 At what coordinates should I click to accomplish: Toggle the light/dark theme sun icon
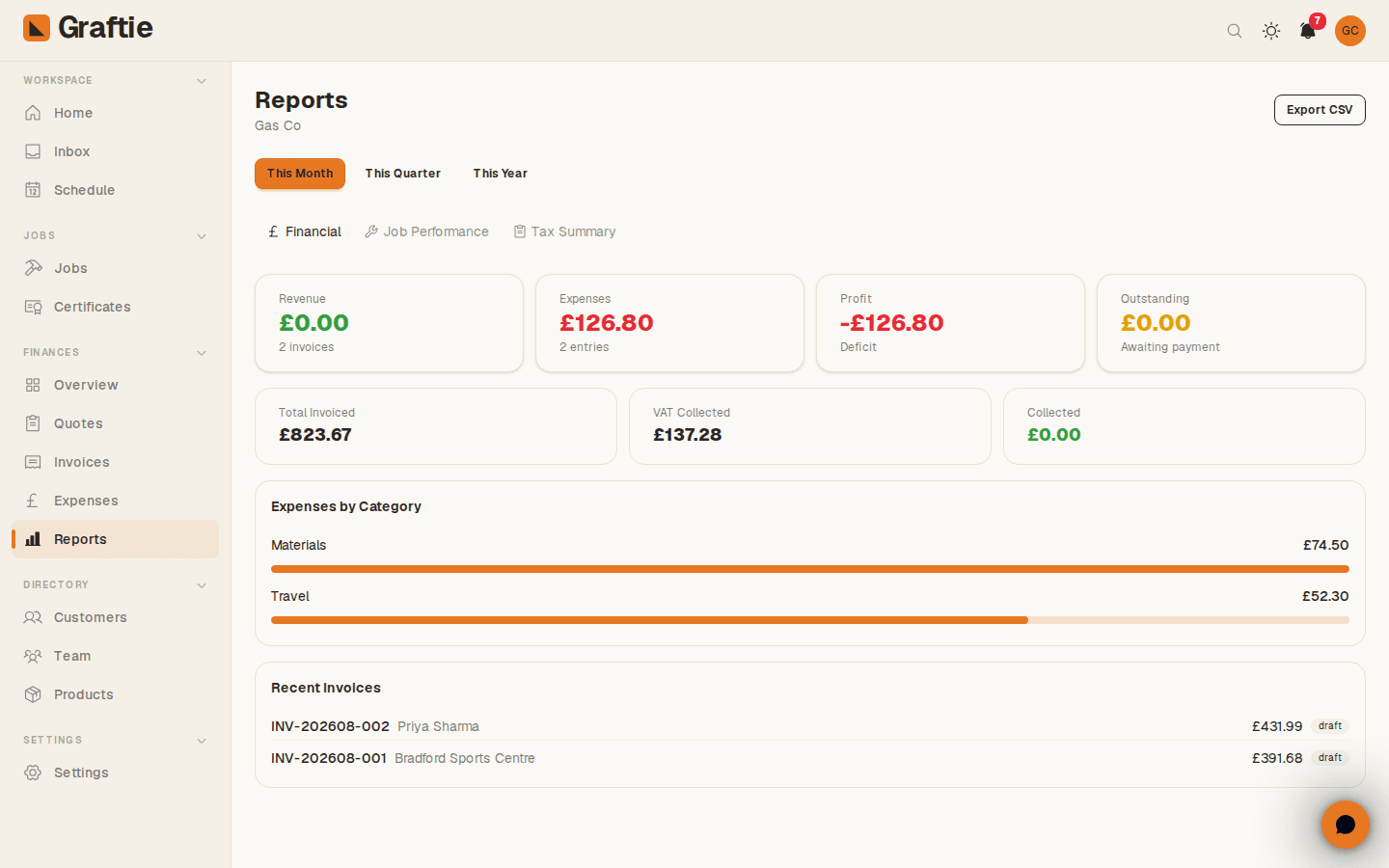pyautogui.click(x=1271, y=31)
